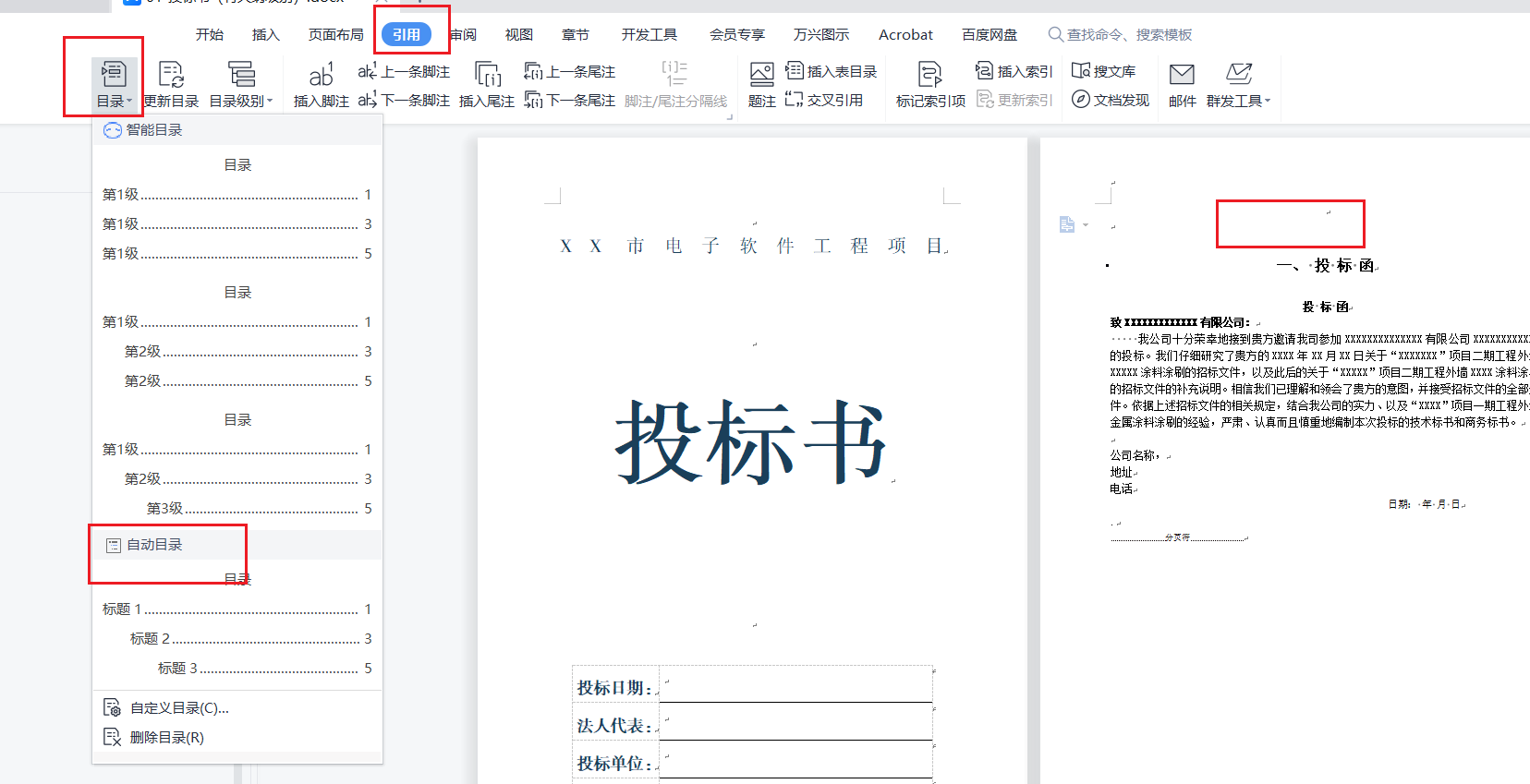
Task: Select the single-level 第1级 TOC preview
Action: (237, 211)
